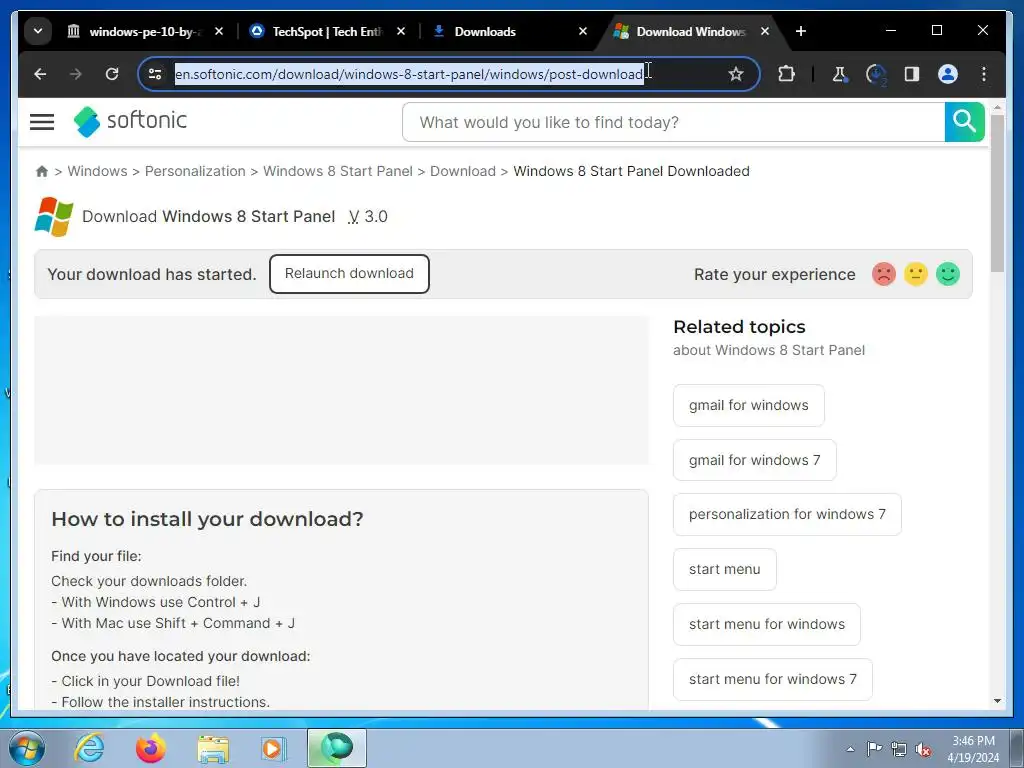This screenshot has height=768, width=1024.
Task: Open 'personalization for windows 7' topic
Action: click(787, 515)
